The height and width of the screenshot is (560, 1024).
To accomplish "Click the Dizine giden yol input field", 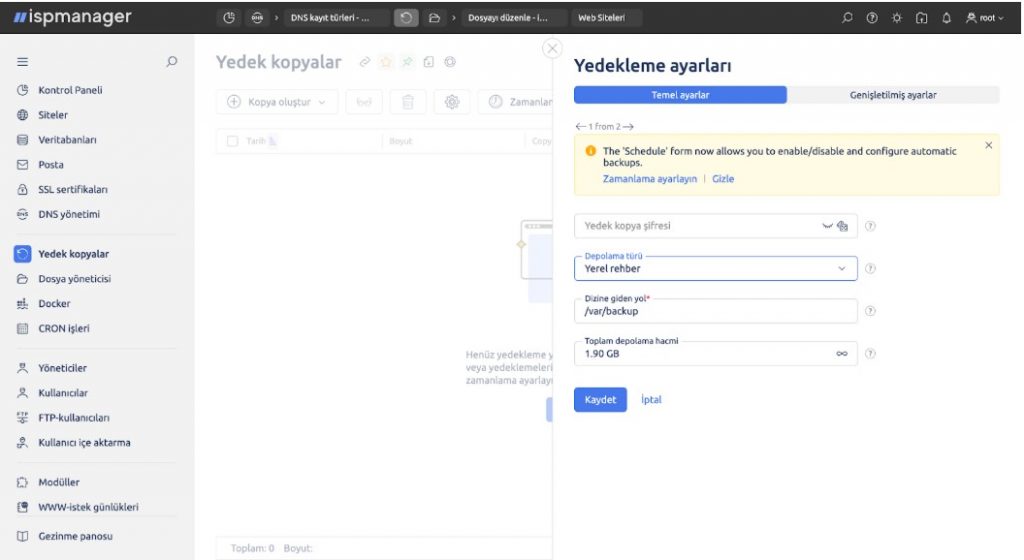I will (716, 311).
